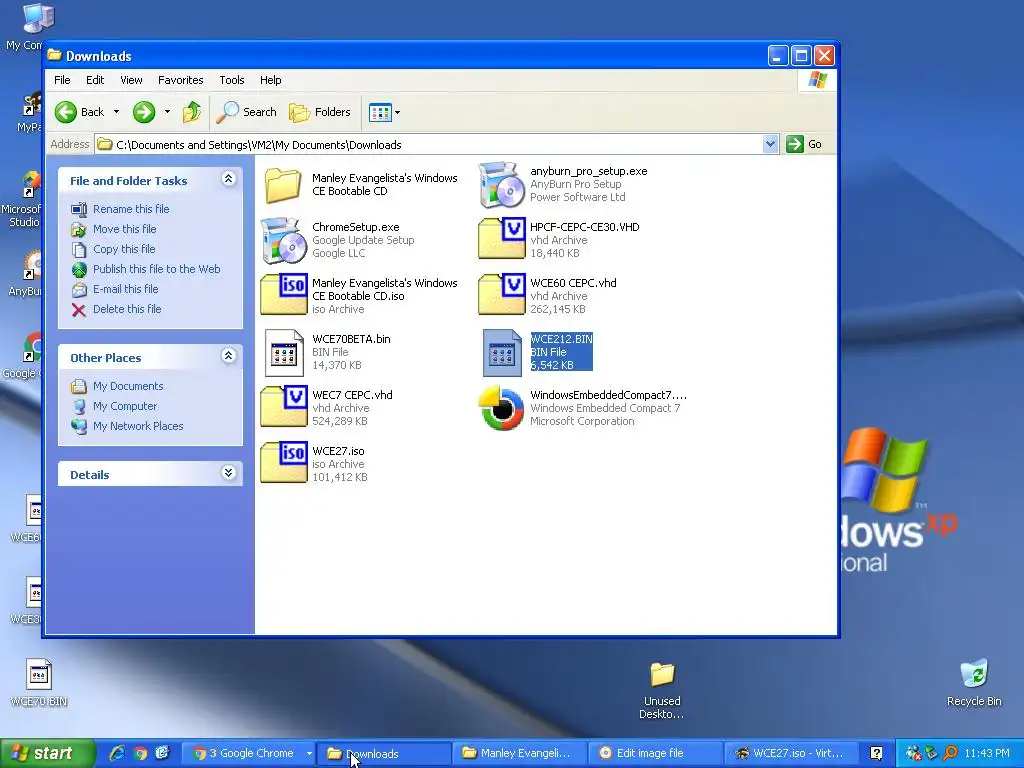
Task: Click the WCE27.iso file name
Action: point(338,451)
